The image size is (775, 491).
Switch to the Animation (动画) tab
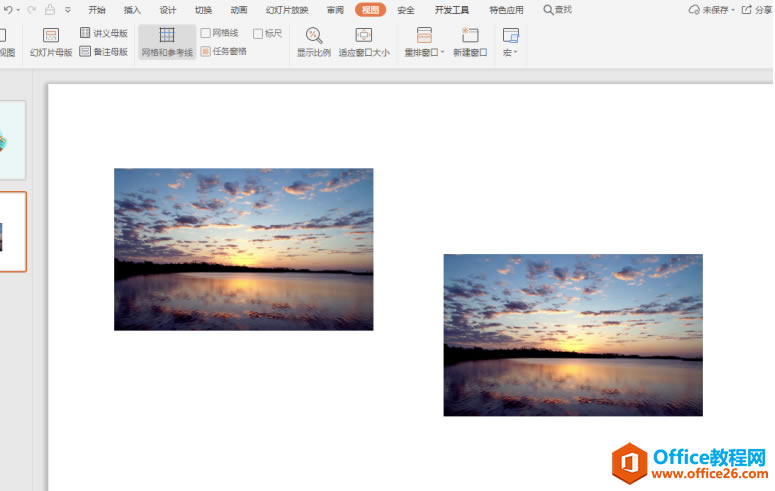point(239,10)
